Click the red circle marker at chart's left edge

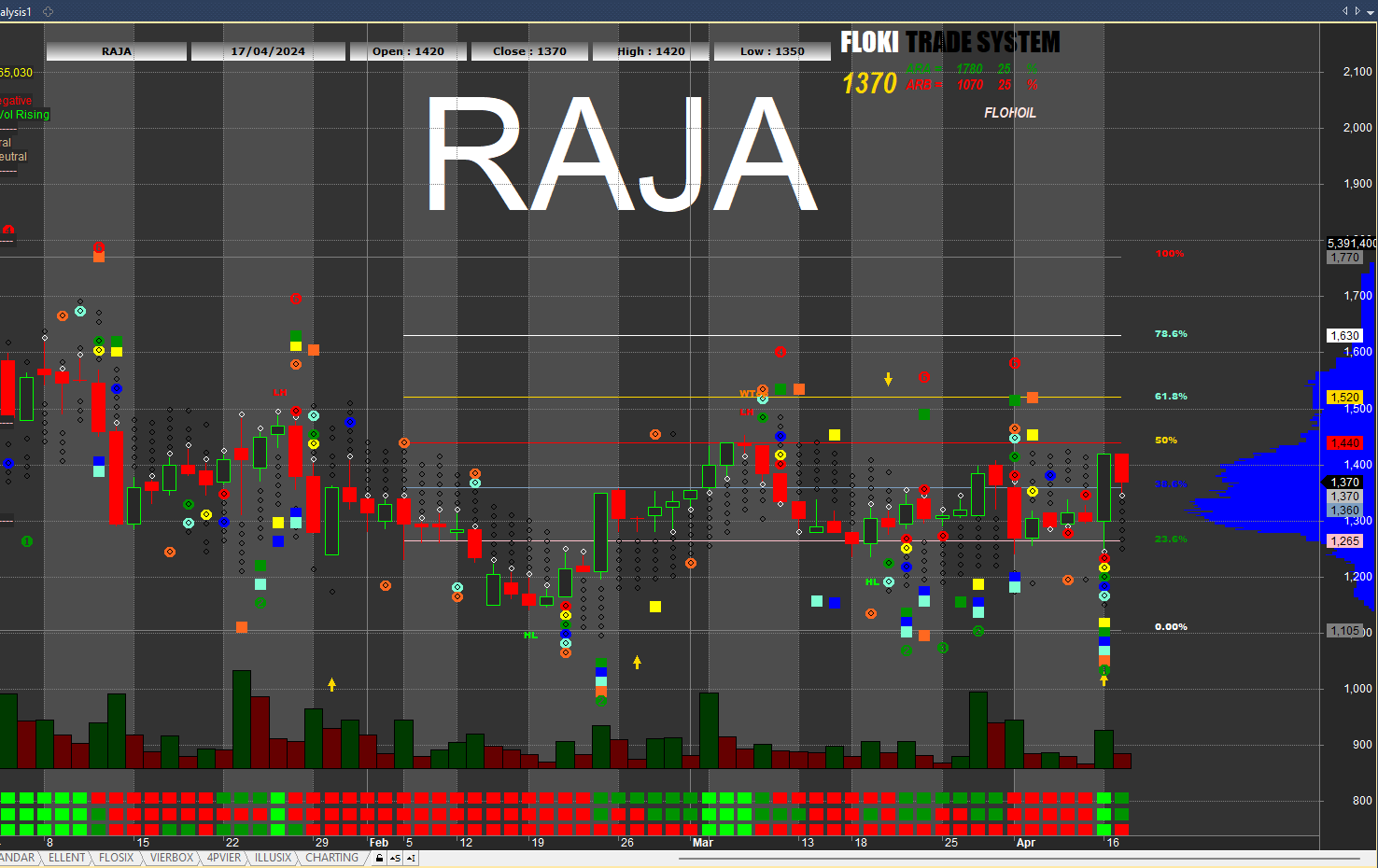[x=8, y=230]
